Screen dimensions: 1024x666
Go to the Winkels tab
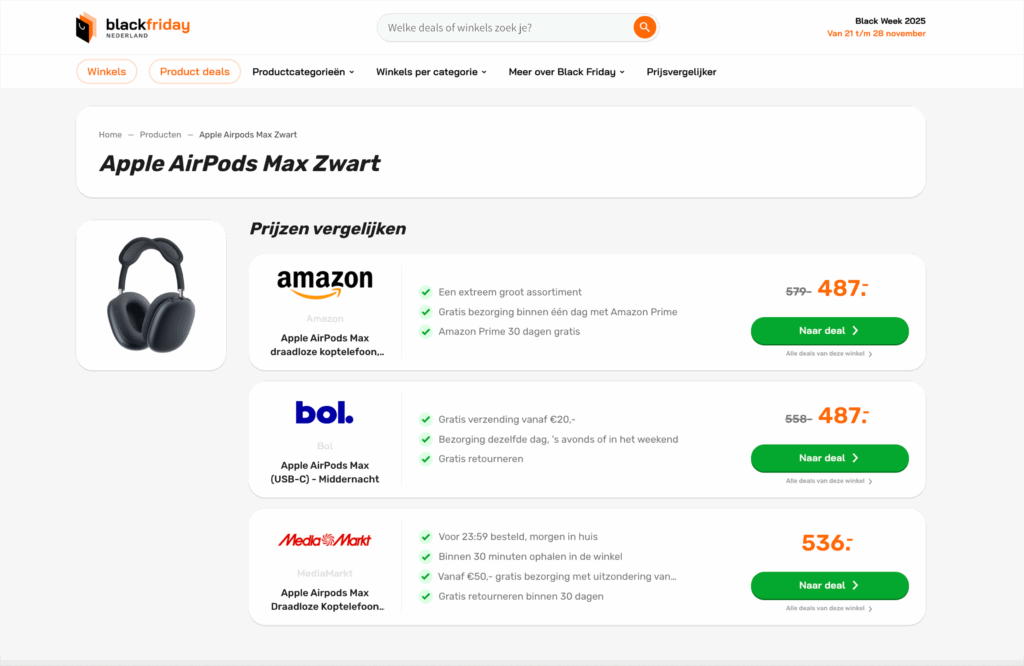[107, 72]
